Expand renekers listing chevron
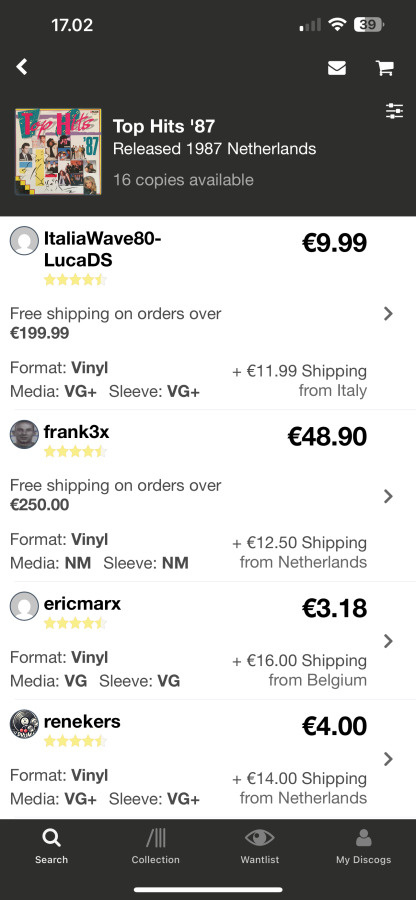 (x=388, y=759)
